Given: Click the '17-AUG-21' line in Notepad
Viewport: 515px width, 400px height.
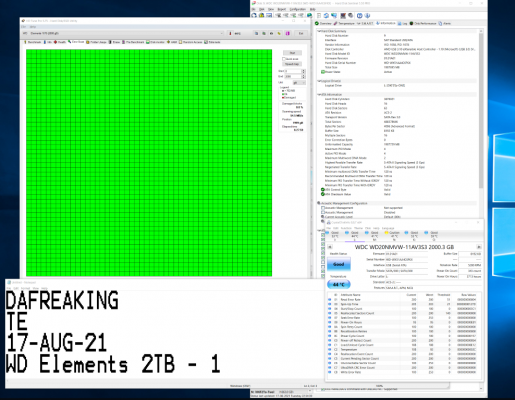Looking at the screenshot, I should pos(56,342).
